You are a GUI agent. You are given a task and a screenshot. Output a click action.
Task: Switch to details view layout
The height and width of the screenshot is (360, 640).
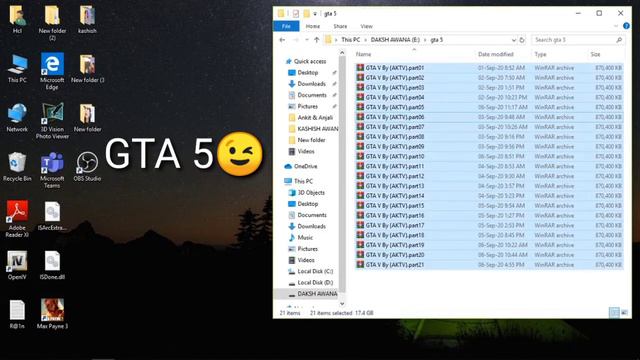tap(614, 313)
